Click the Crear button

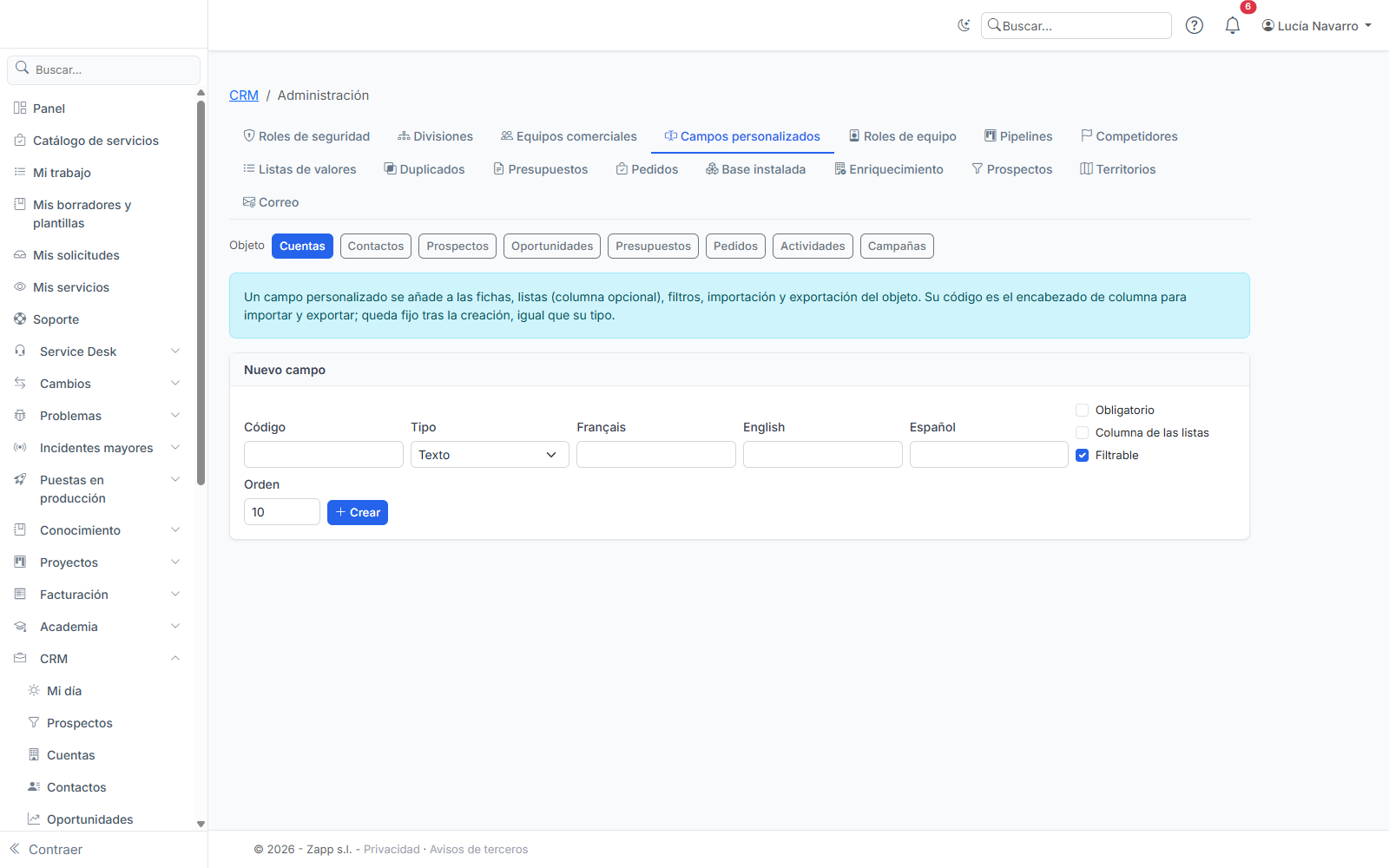pyautogui.click(x=358, y=512)
